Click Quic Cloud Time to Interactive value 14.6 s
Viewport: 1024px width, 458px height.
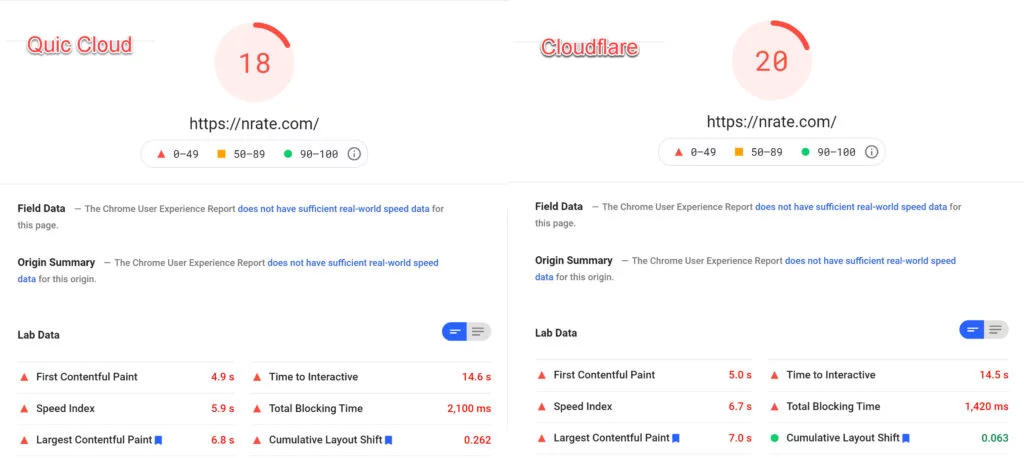pos(476,377)
